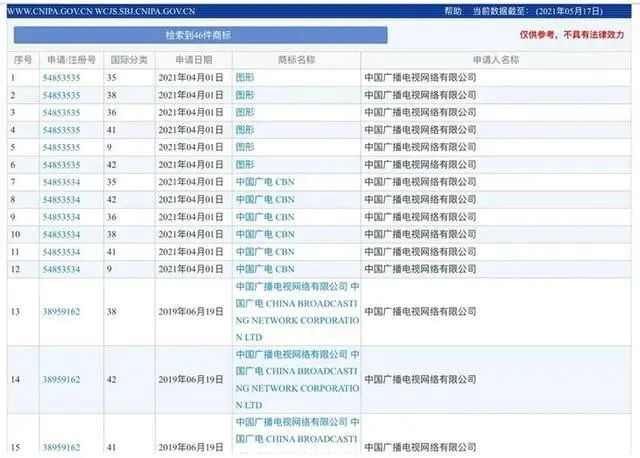Click the 申请/注册号 column header

(x=69, y=60)
